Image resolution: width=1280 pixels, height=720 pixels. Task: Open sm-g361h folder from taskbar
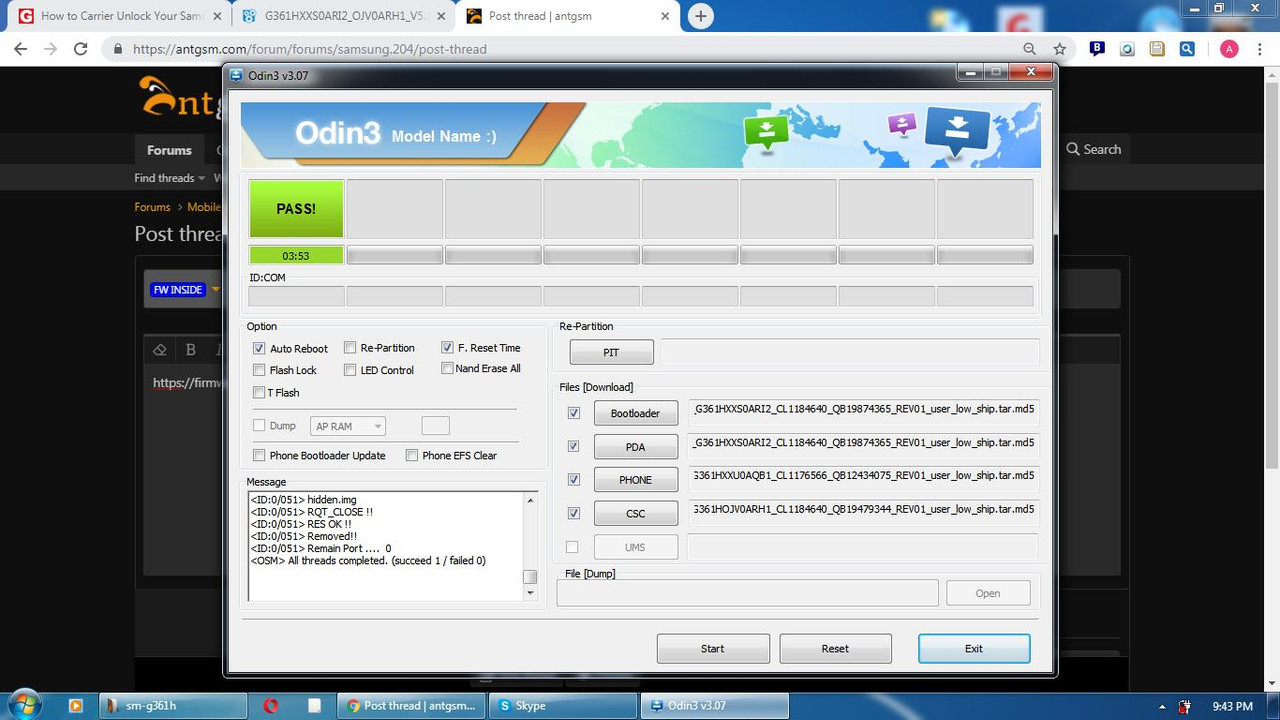click(173, 705)
